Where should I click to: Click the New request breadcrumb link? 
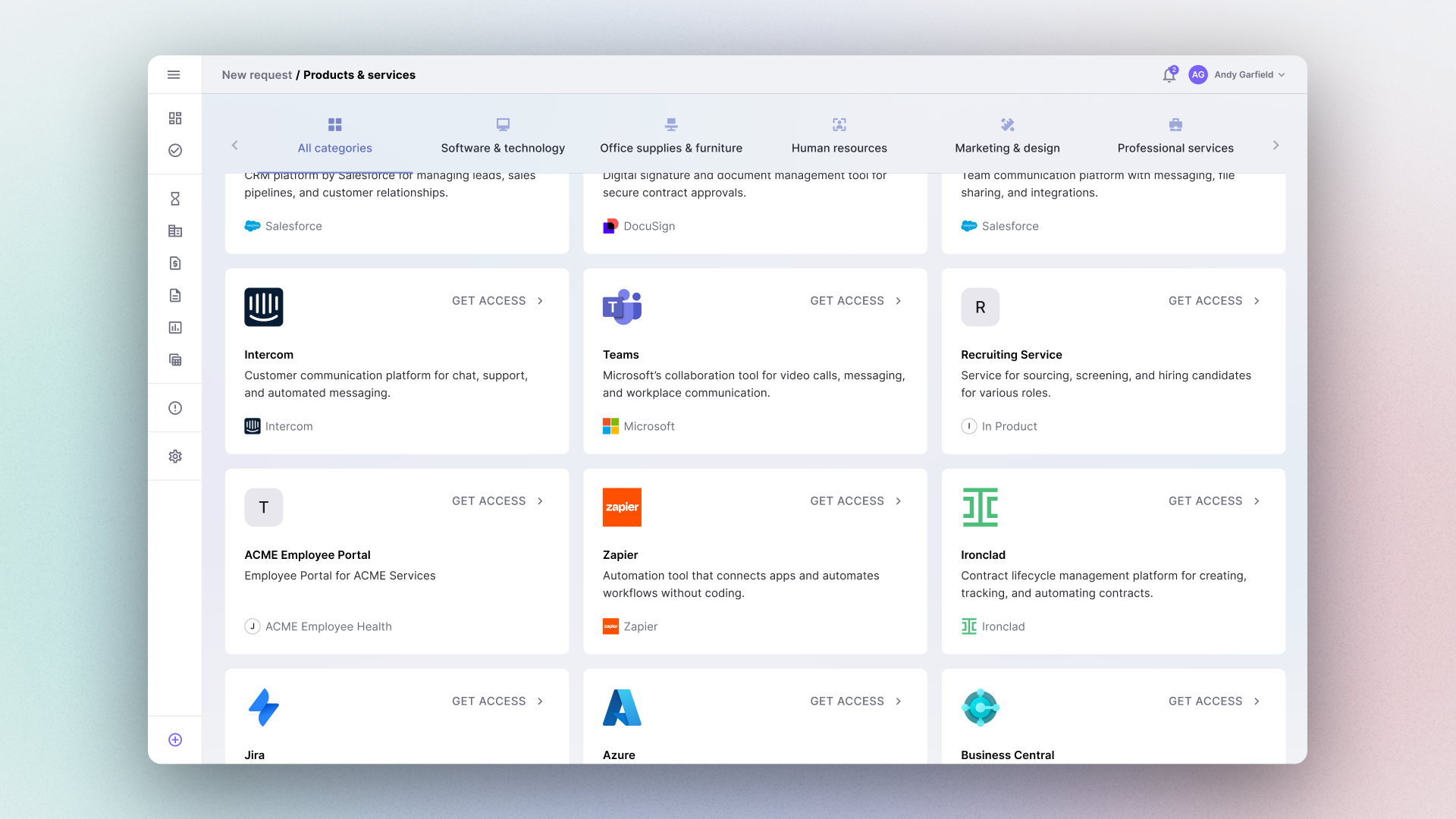(256, 75)
